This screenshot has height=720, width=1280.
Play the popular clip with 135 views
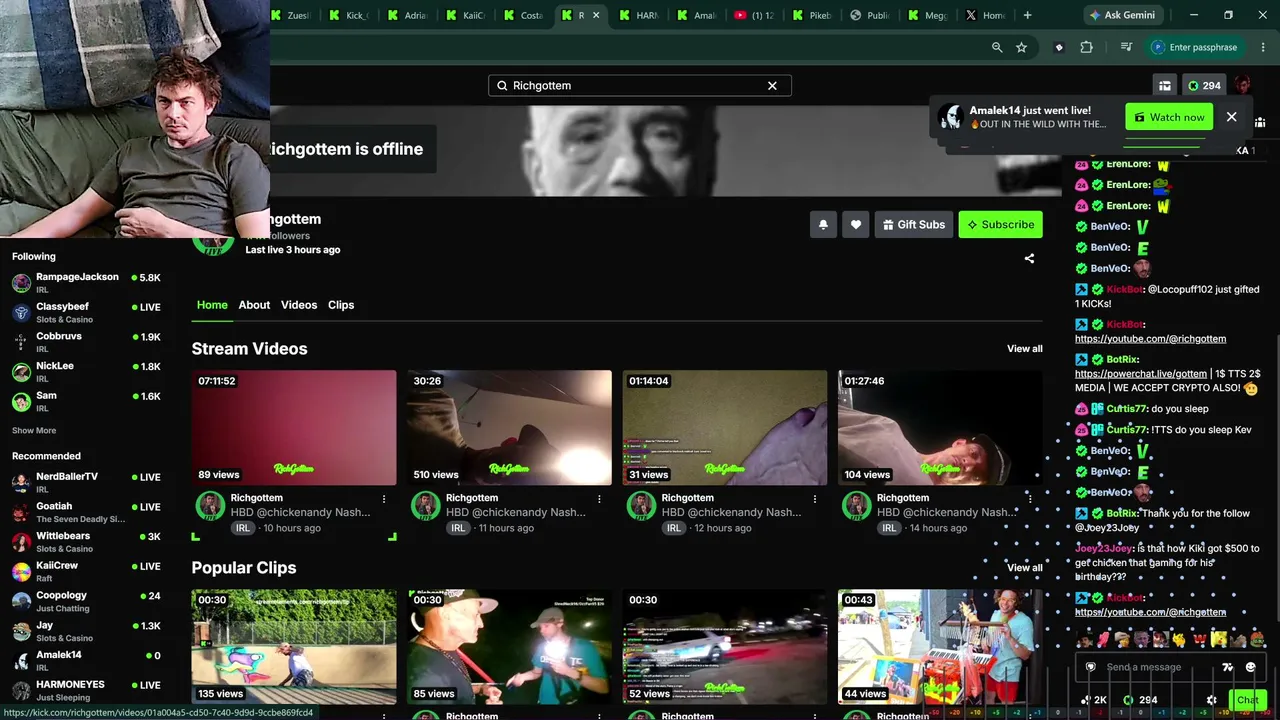point(294,647)
